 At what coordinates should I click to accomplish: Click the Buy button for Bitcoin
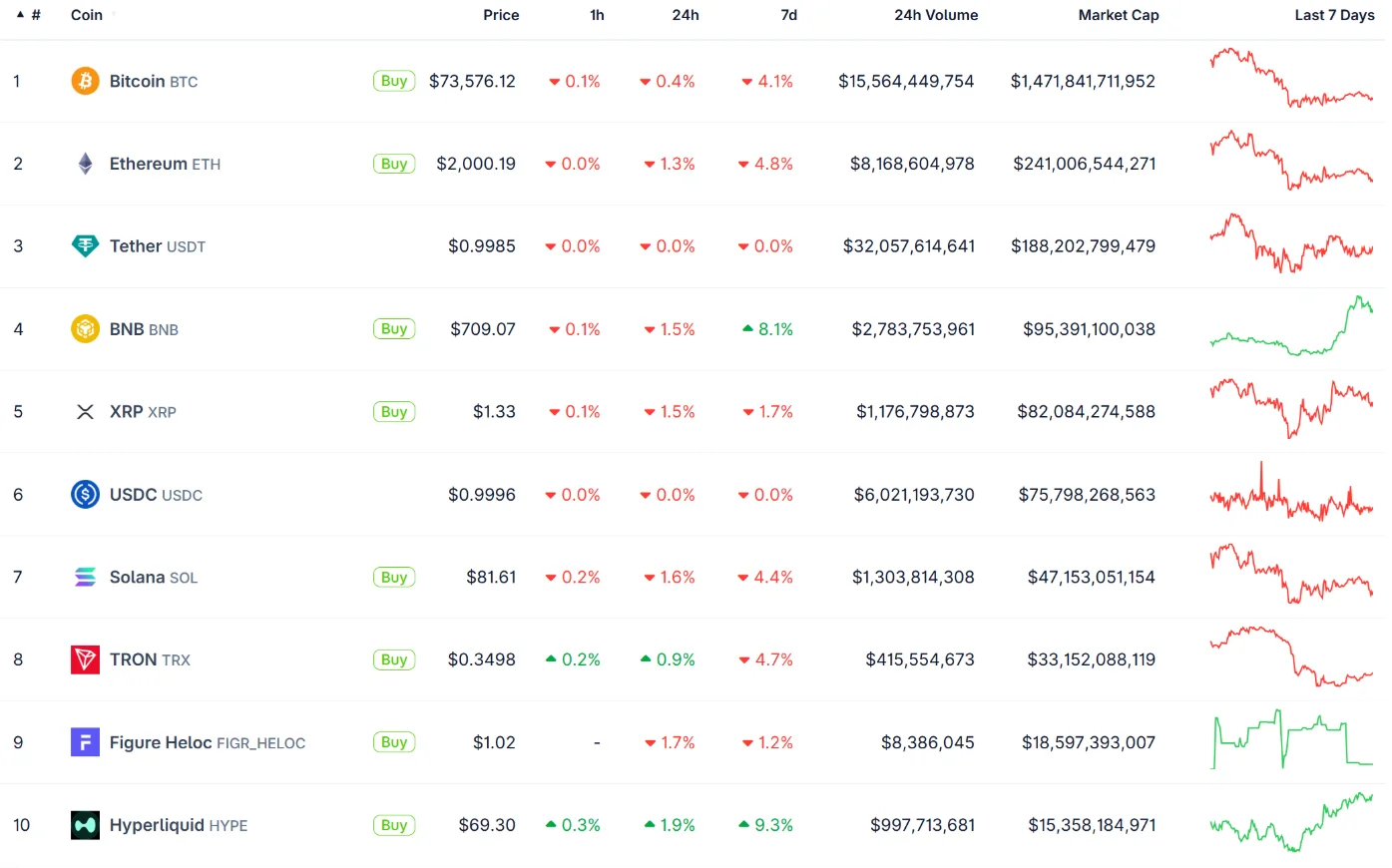pos(394,81)
